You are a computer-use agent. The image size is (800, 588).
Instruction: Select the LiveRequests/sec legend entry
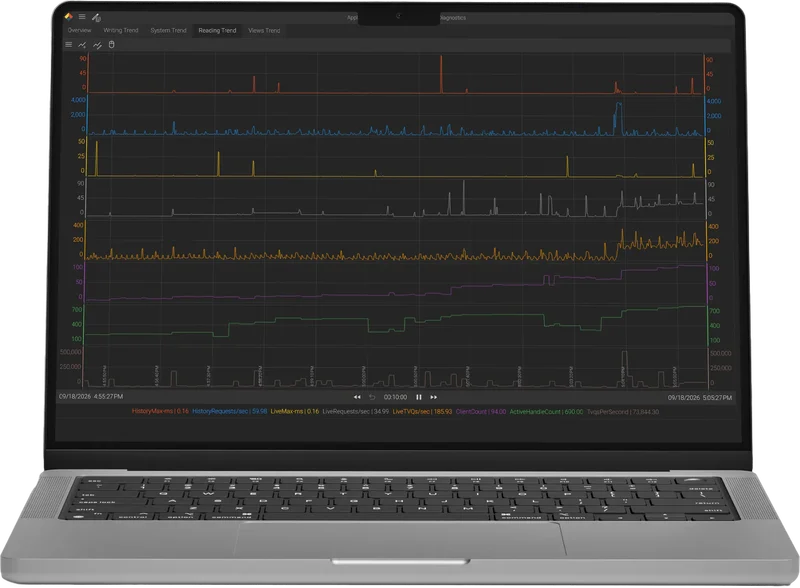(x=356, y=411)
